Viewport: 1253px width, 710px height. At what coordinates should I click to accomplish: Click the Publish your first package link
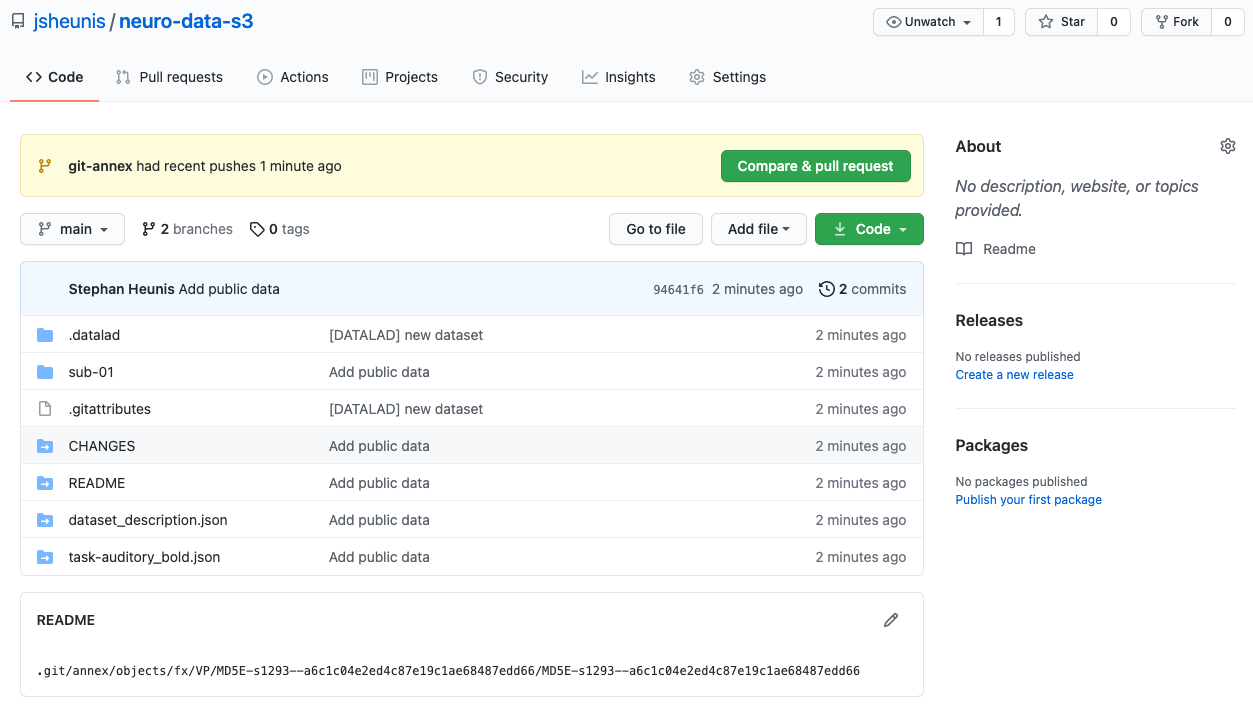(x=1028, y=499)
